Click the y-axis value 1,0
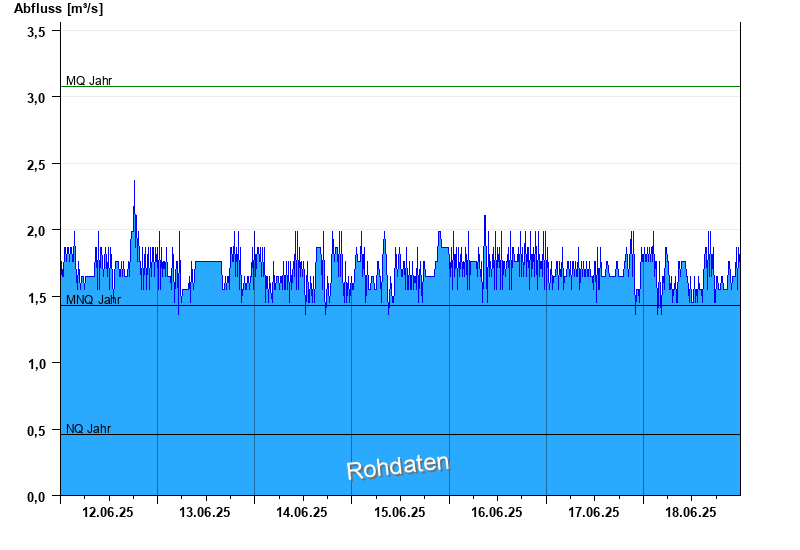Image resolution: width=800 pixels, height=550 pixels. [x=36, y=364]
